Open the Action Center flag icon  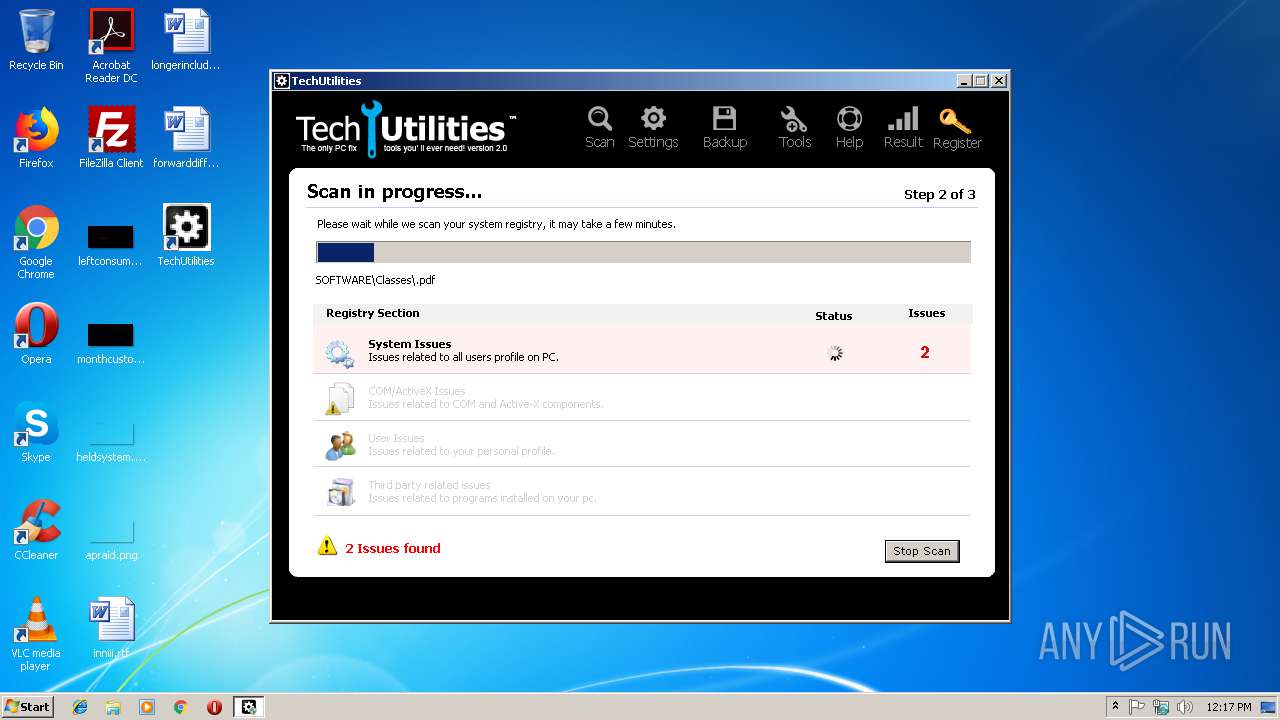point(1137,707)
